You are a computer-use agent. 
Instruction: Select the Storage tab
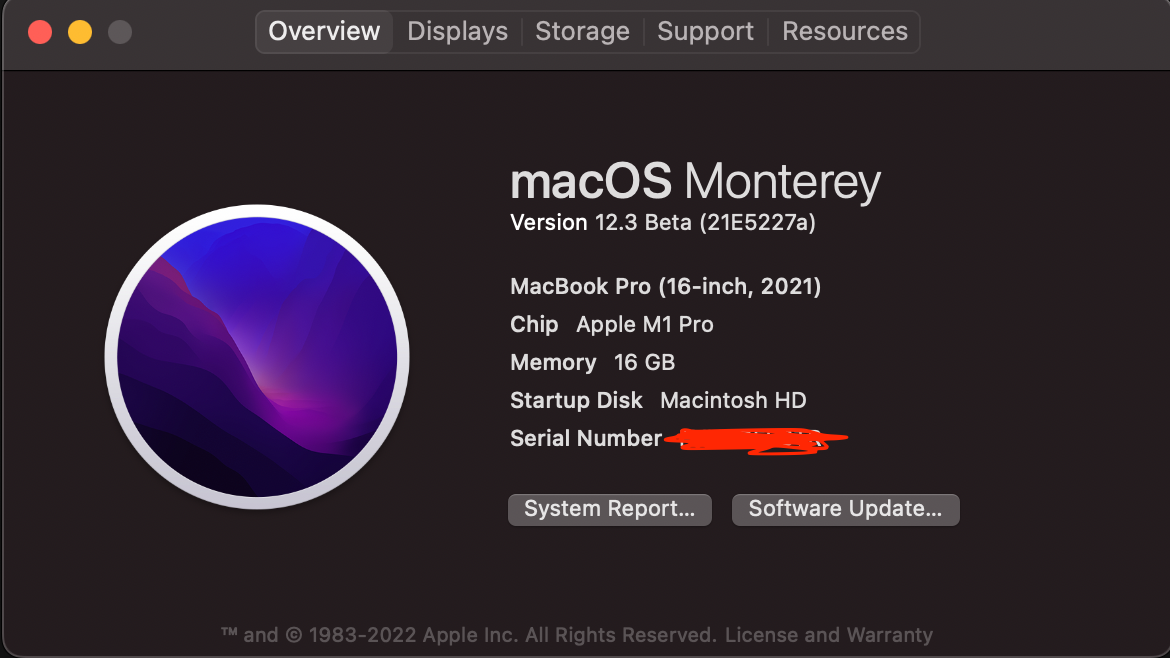coord(582,31)
